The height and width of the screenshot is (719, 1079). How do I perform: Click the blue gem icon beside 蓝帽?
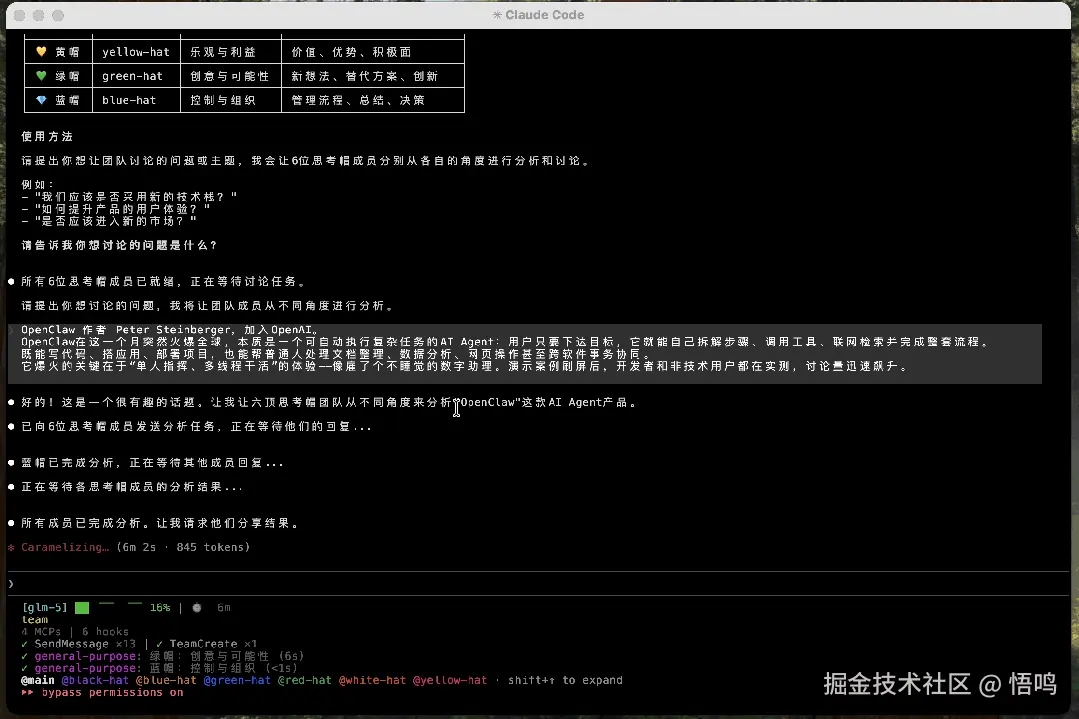click(x=41, y=100)
